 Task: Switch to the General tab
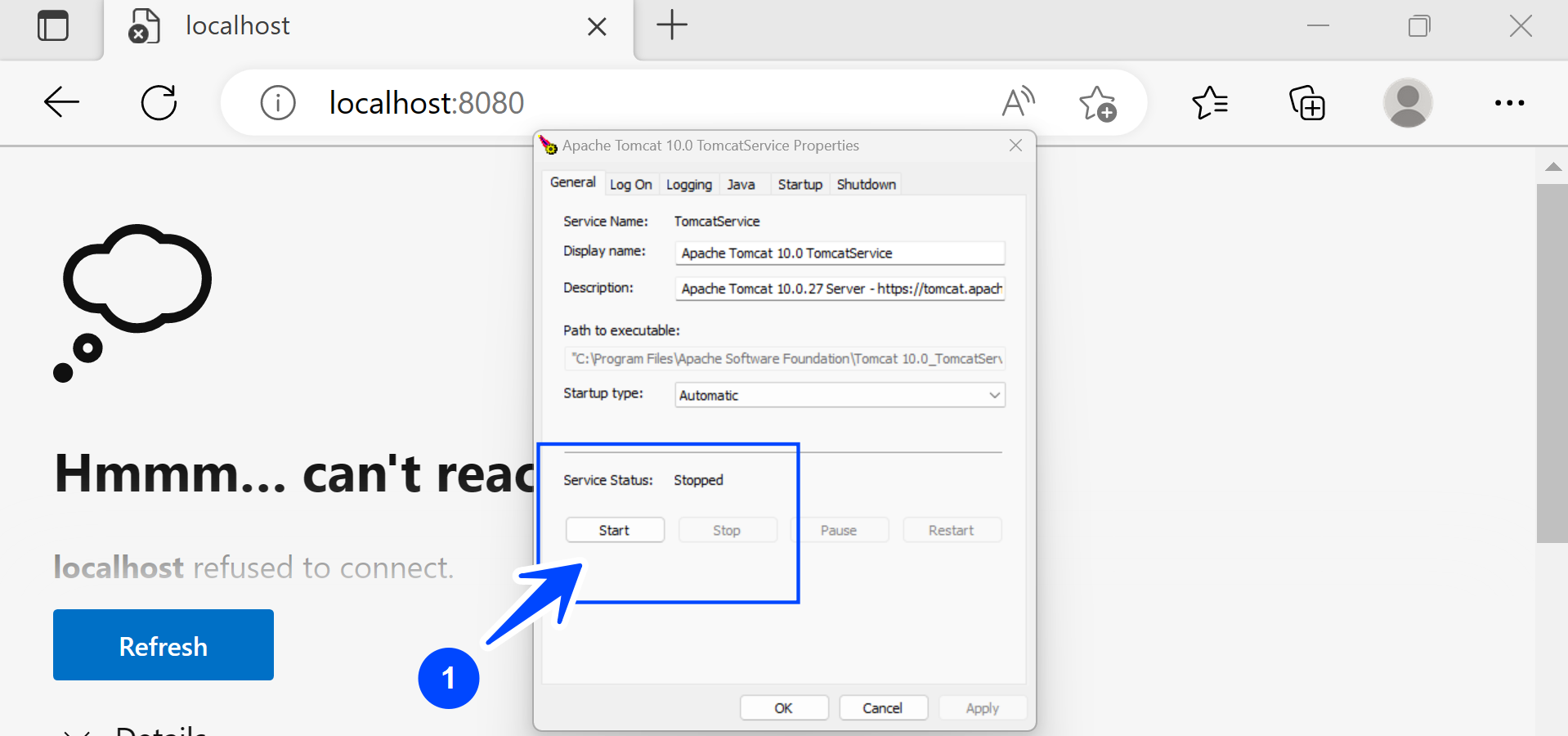click(572, 182)
